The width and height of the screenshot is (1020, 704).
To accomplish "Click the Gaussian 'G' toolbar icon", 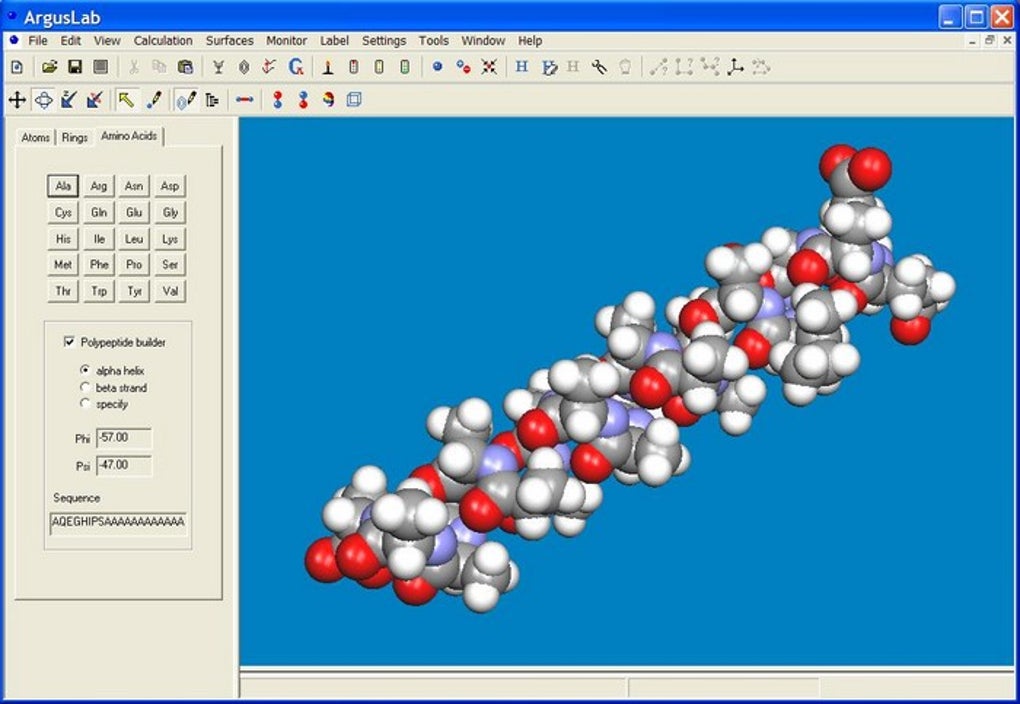I will [296, 67].
